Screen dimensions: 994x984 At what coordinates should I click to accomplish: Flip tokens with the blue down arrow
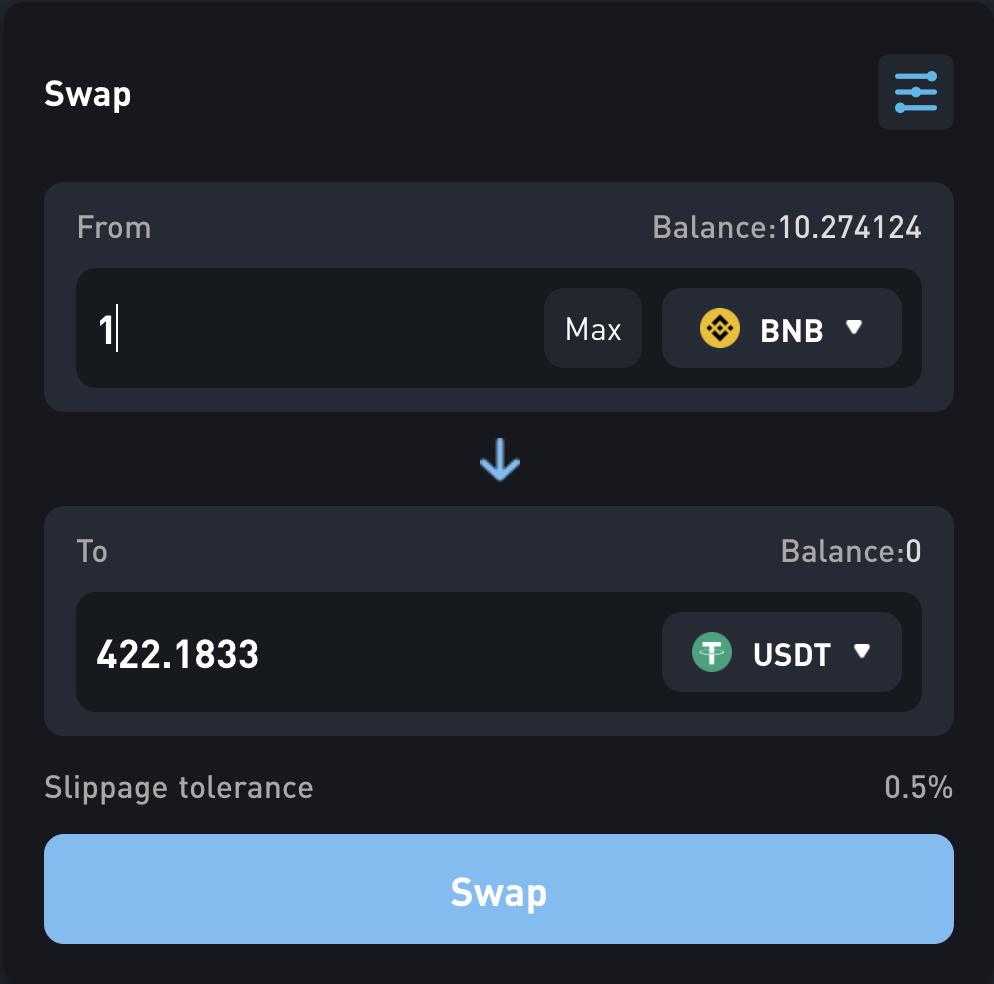point(500,460)
